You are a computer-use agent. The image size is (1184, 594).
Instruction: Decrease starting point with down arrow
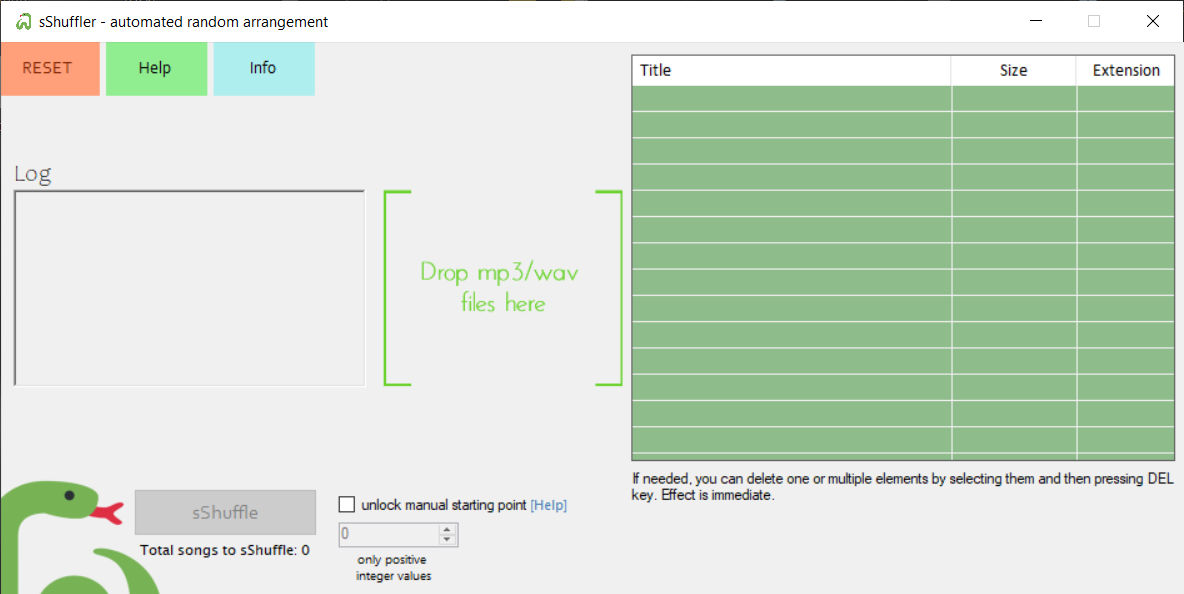tap(448, 540)
